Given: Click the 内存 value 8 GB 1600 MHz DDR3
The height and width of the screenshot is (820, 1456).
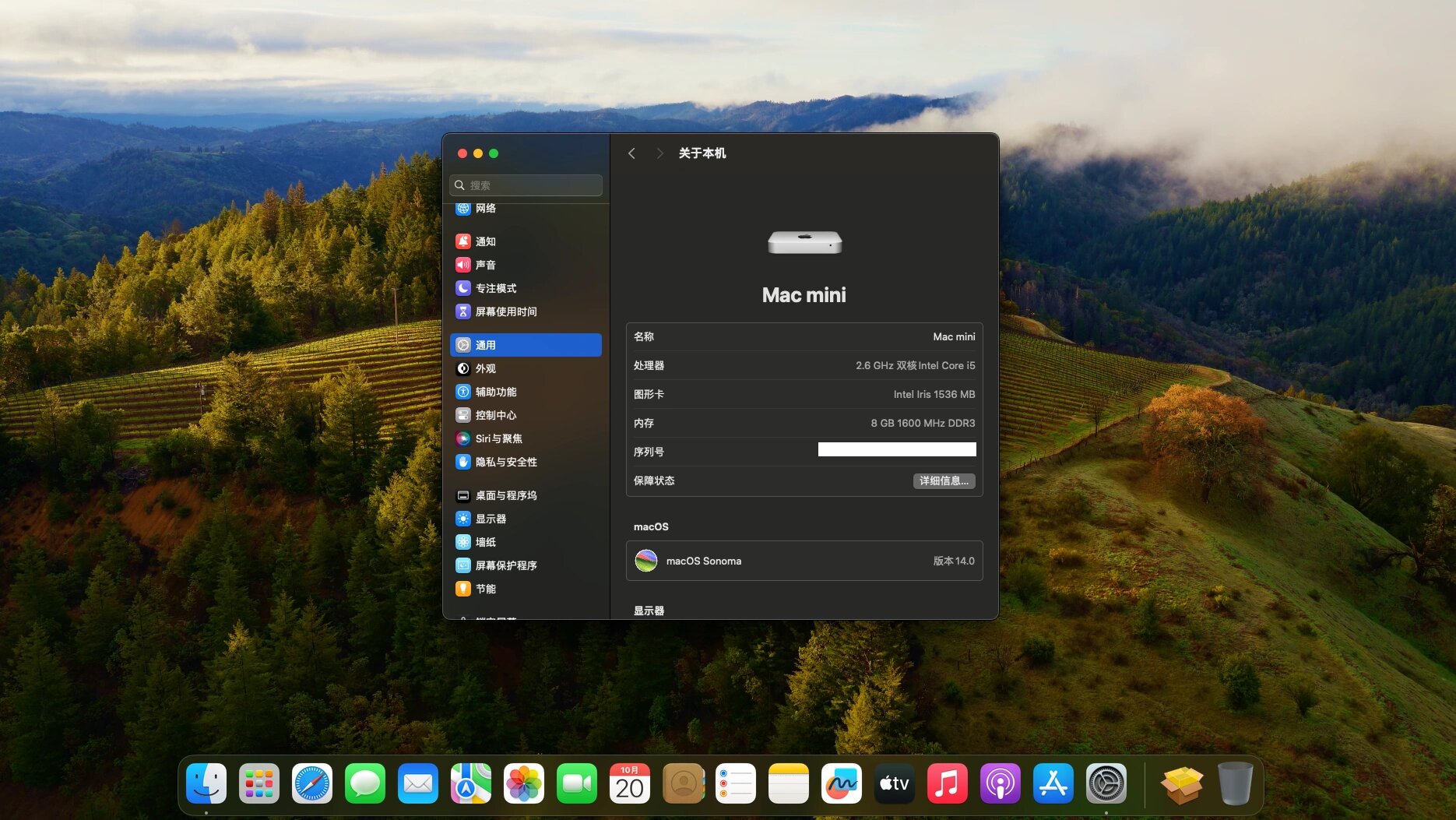Looking at the screenshot, I should tap(923, 423).
